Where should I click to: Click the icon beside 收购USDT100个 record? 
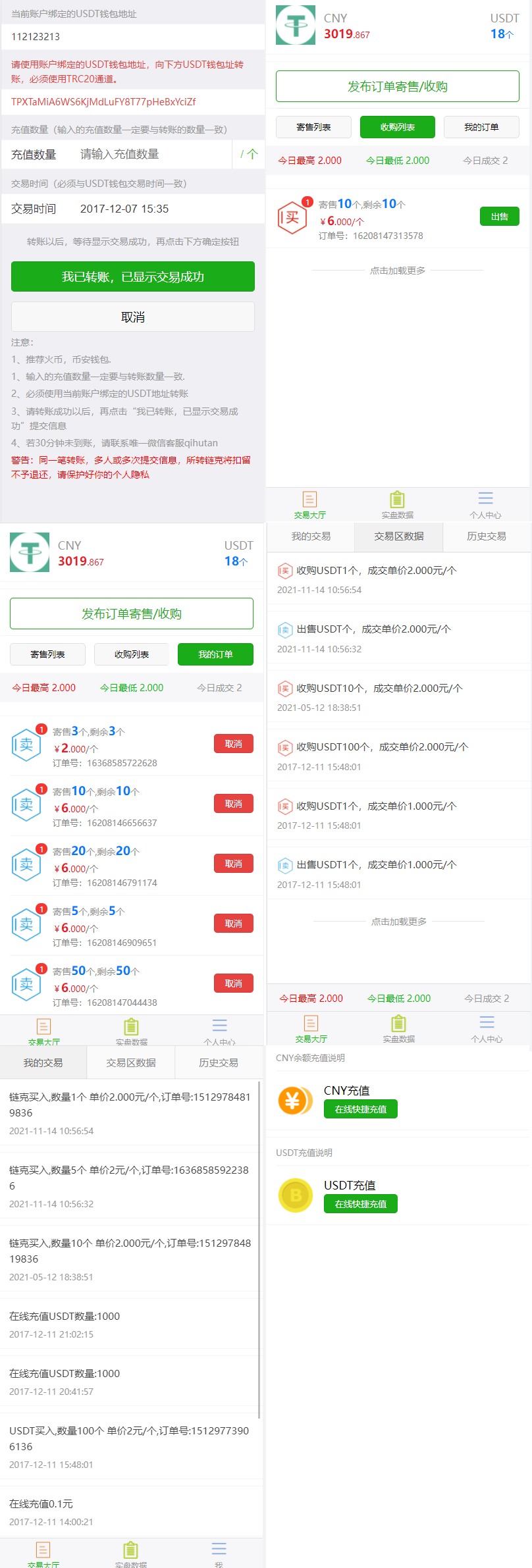284,747
